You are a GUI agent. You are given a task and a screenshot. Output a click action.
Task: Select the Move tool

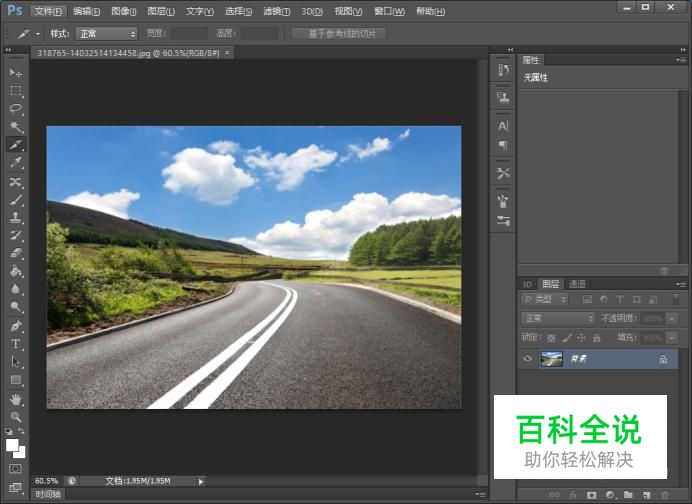pos(16,72)
